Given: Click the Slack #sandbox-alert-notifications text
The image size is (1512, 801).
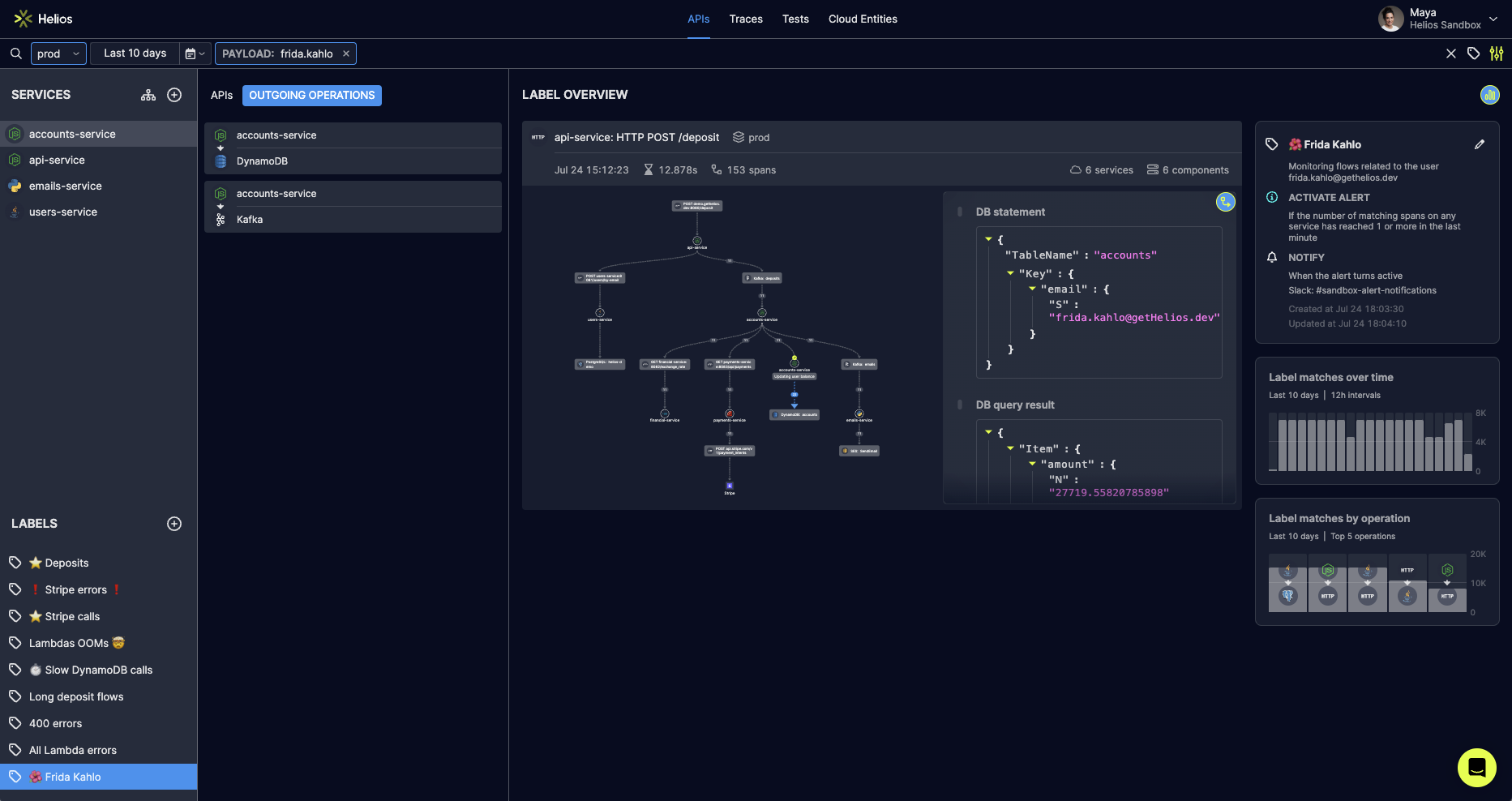Looking at the screenshot, I should coord(1362,290).
